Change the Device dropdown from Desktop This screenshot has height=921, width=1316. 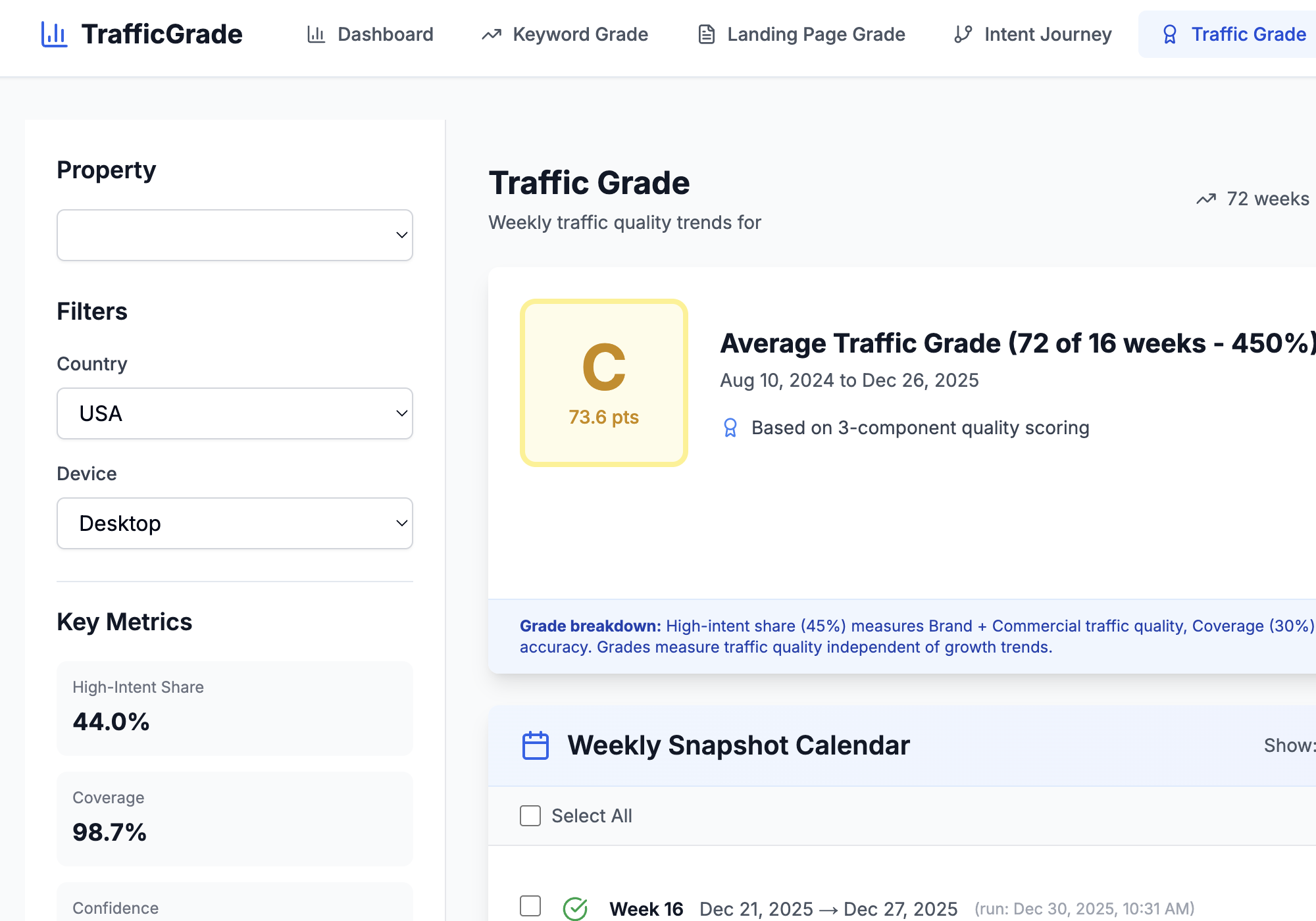click(x=234, y=523)
